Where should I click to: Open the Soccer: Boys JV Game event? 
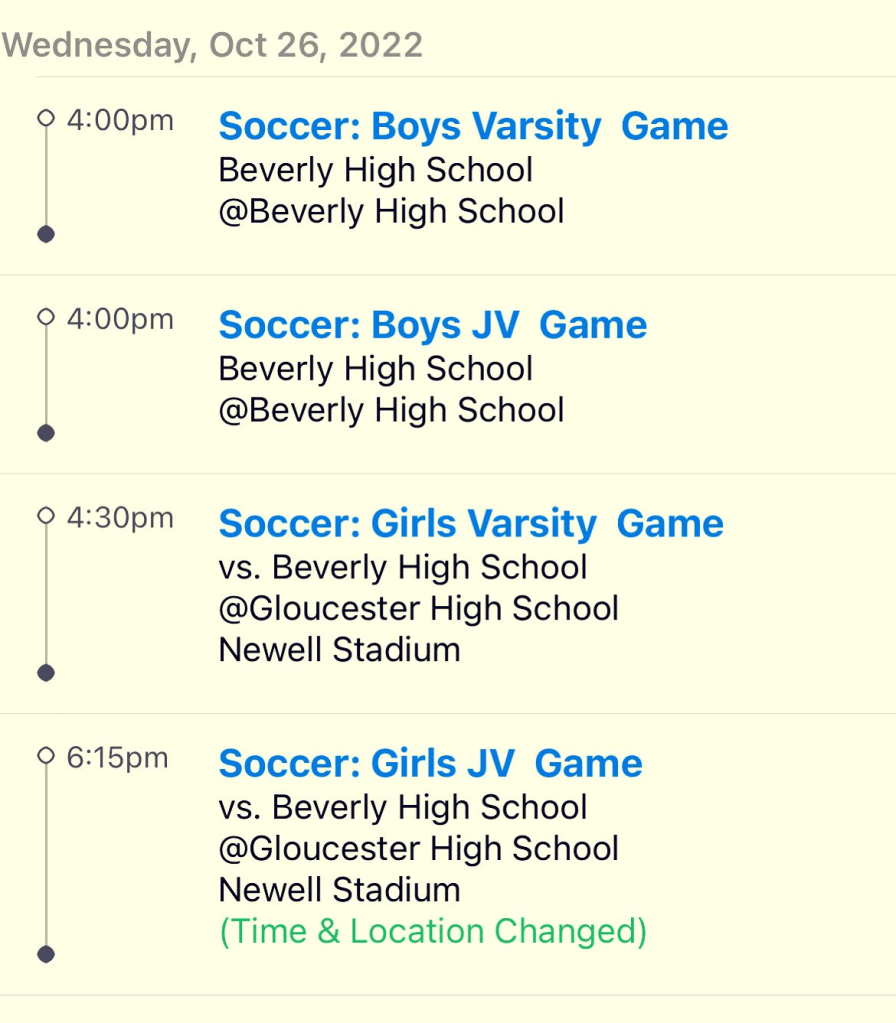[x=432, y=326]
